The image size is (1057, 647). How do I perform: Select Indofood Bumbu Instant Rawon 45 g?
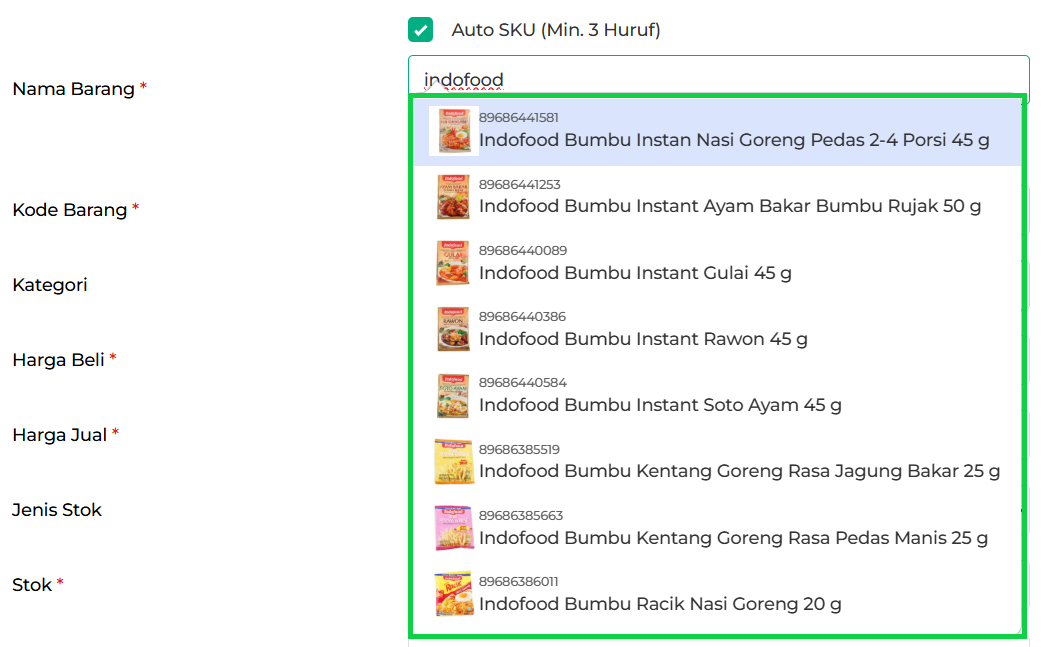643,338
